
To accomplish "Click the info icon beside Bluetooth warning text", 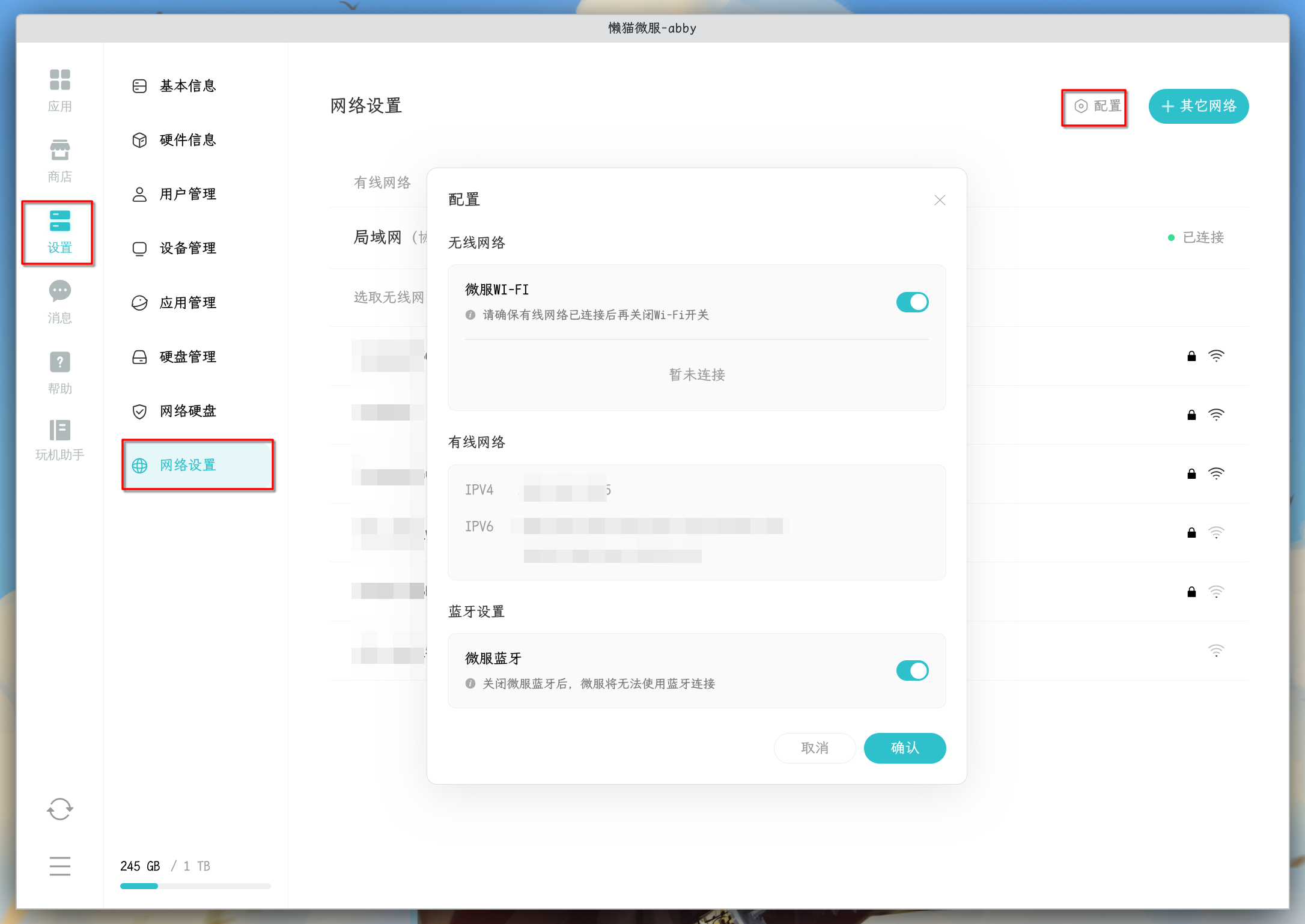I will coord(470,684).
